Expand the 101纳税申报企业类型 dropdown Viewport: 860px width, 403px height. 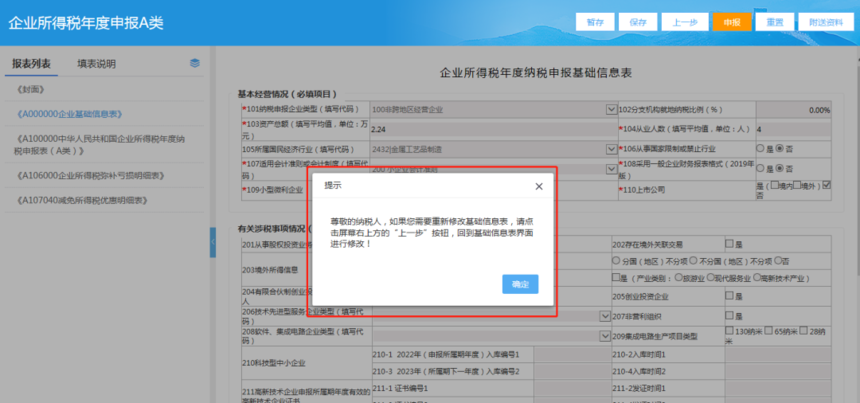pos(612,109)
